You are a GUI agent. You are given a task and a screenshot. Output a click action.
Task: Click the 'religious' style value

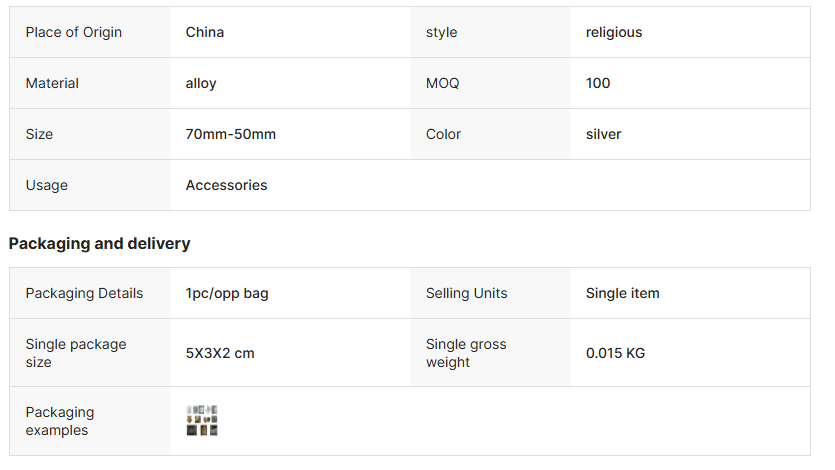pos(614,32)
